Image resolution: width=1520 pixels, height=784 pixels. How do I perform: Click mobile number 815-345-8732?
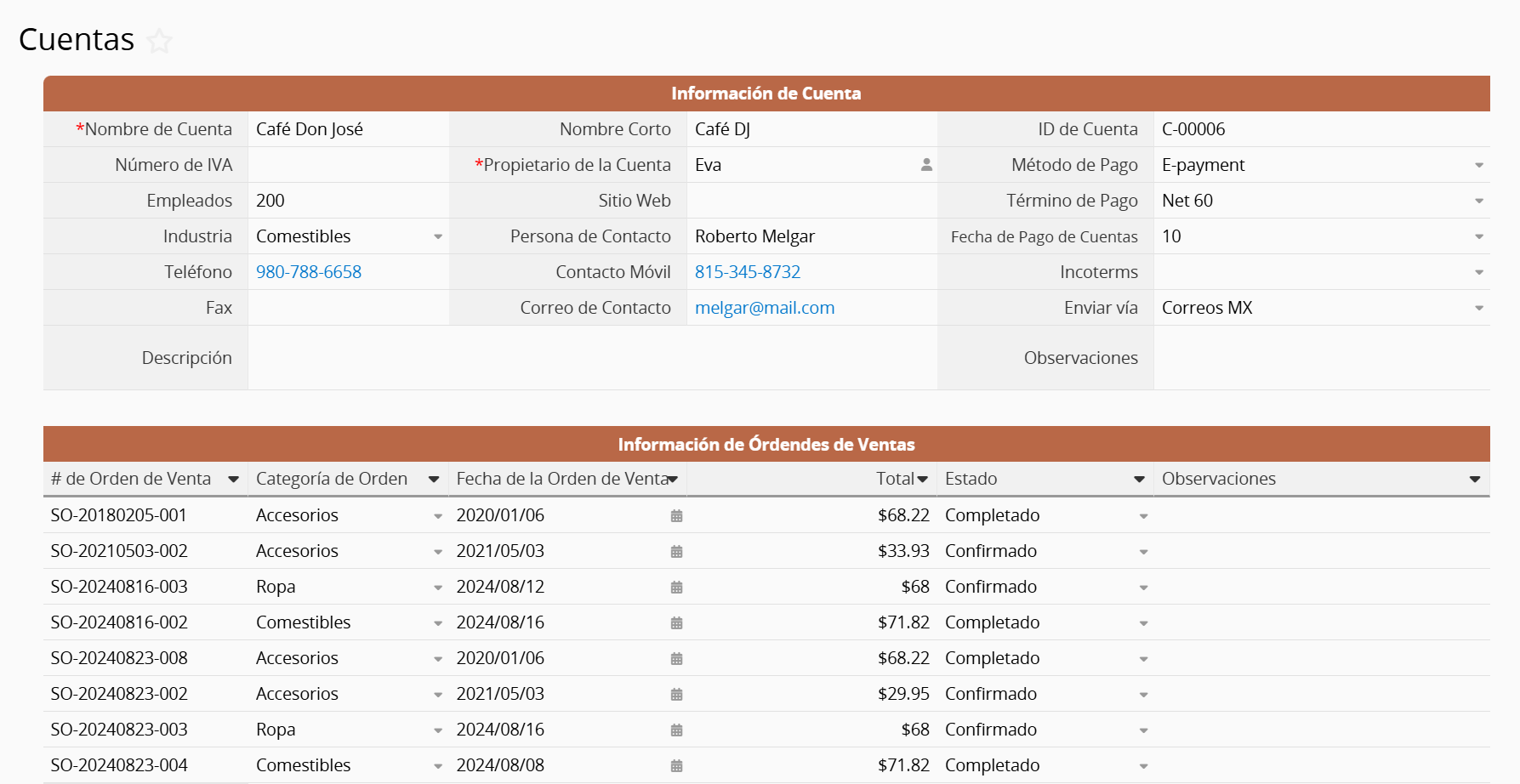pyautogui.click(x=748, y=272)
